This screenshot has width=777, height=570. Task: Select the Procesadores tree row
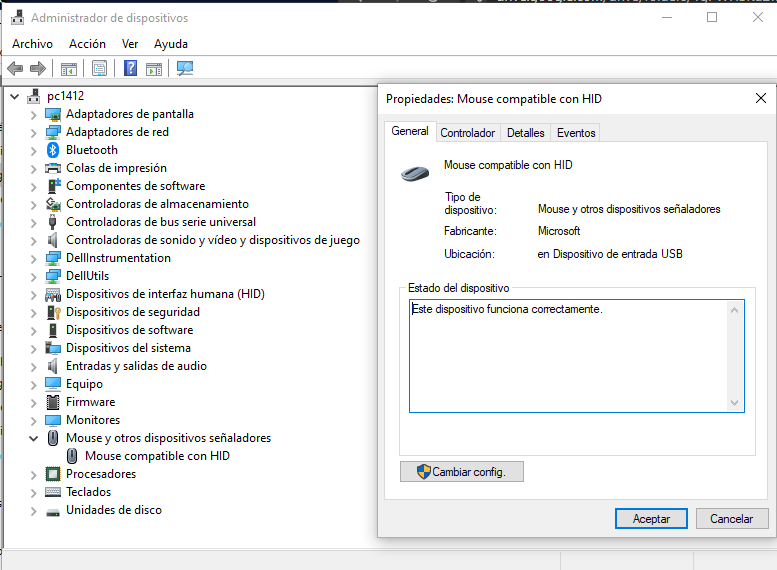click(x=101, y=474)
